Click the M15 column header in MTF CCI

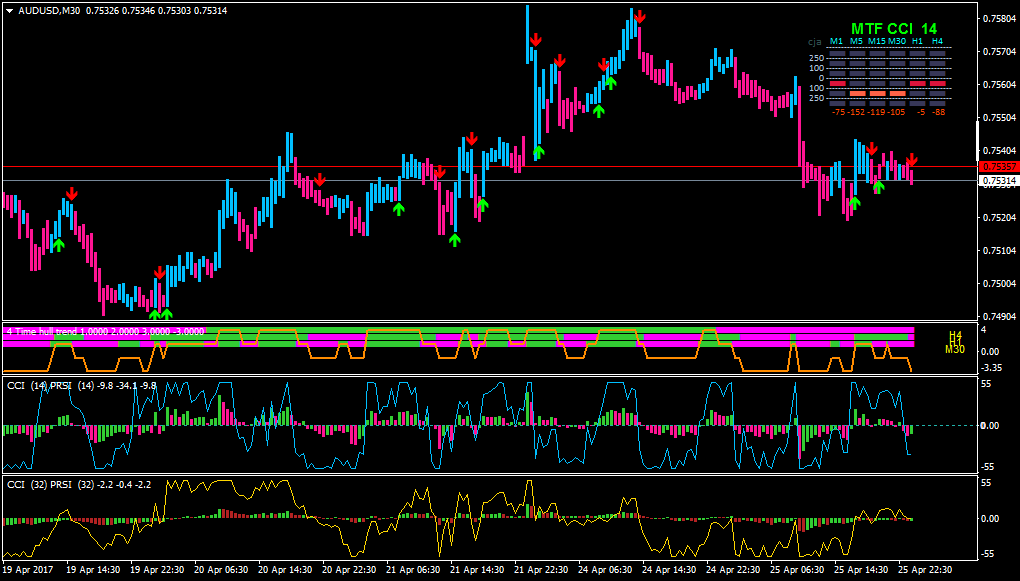(x=876, y=42)
